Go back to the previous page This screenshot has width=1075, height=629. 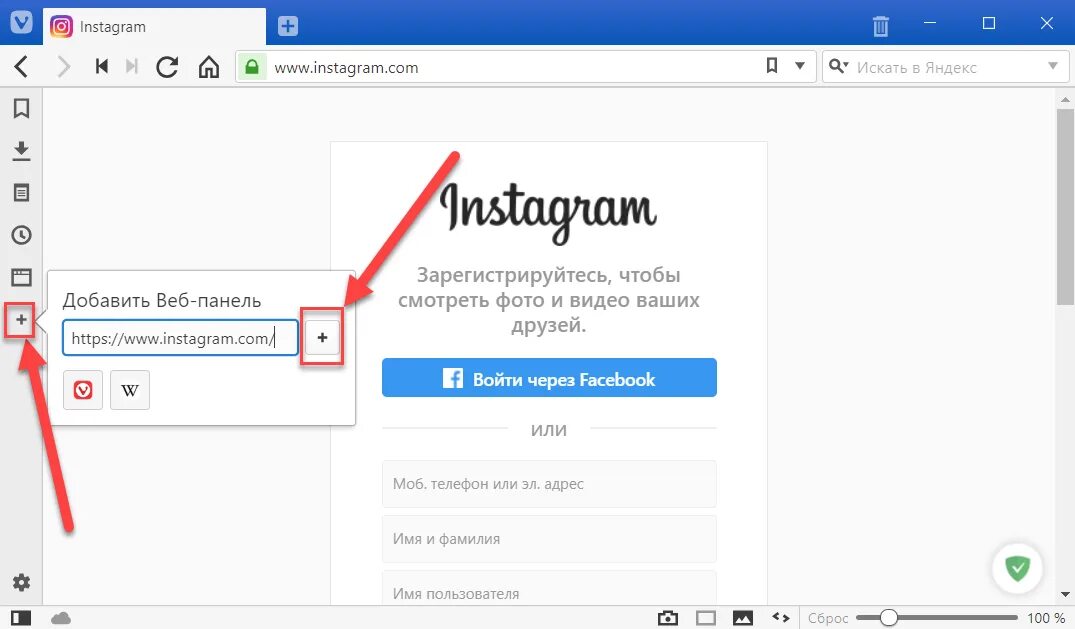click(x=21, y=67)
